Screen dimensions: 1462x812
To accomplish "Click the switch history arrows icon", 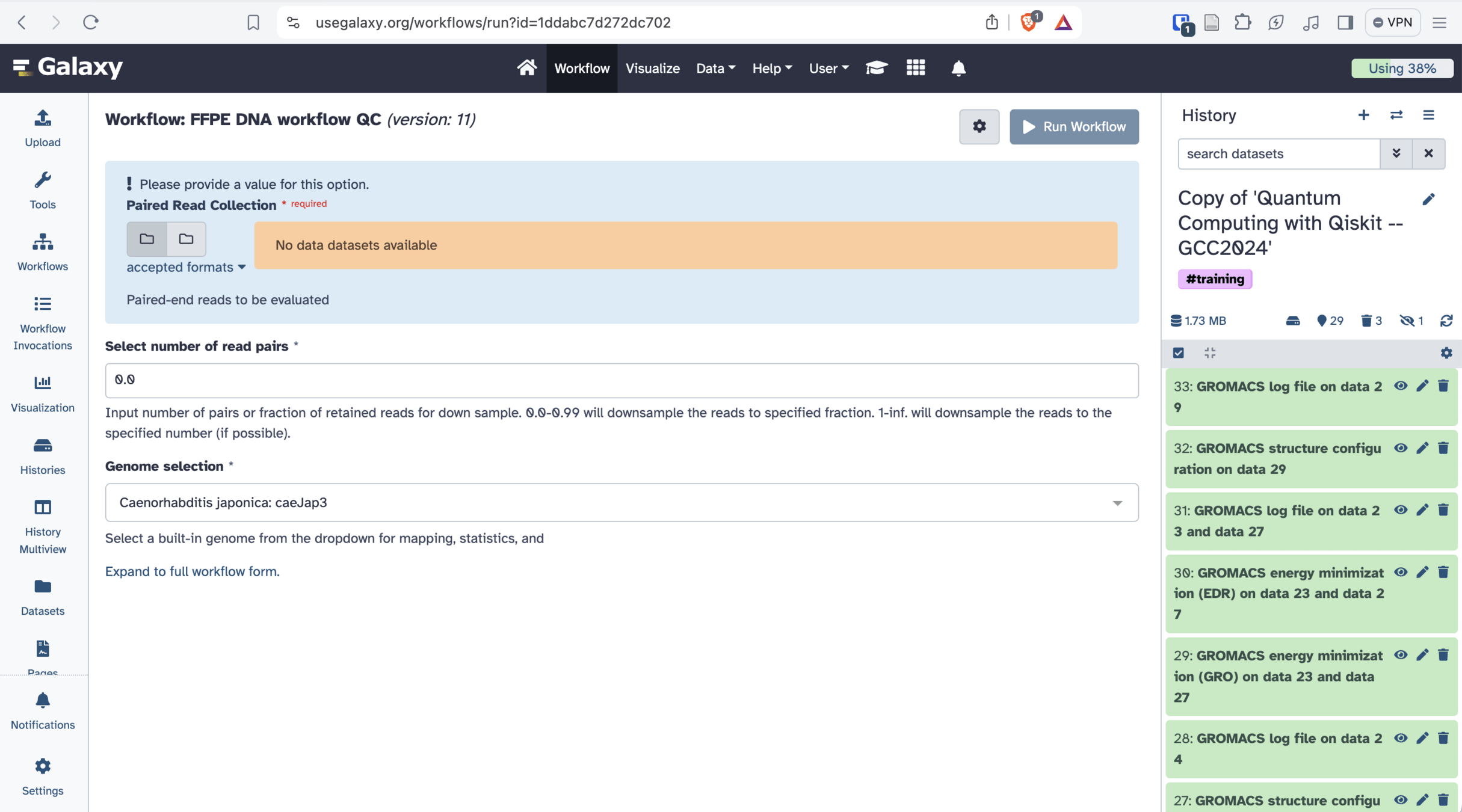I will coord(1396,115).
